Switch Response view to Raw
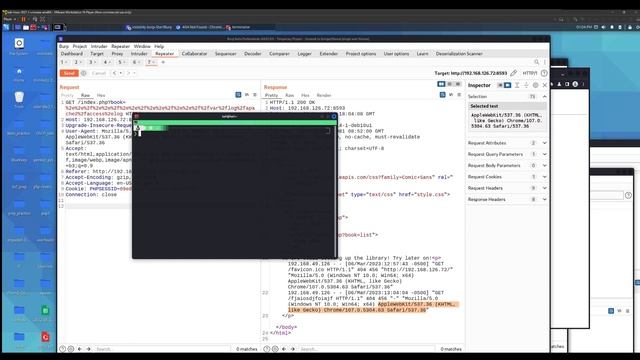Image resolution: width=640 pixels, height=360 pixels. click(289, 95)
